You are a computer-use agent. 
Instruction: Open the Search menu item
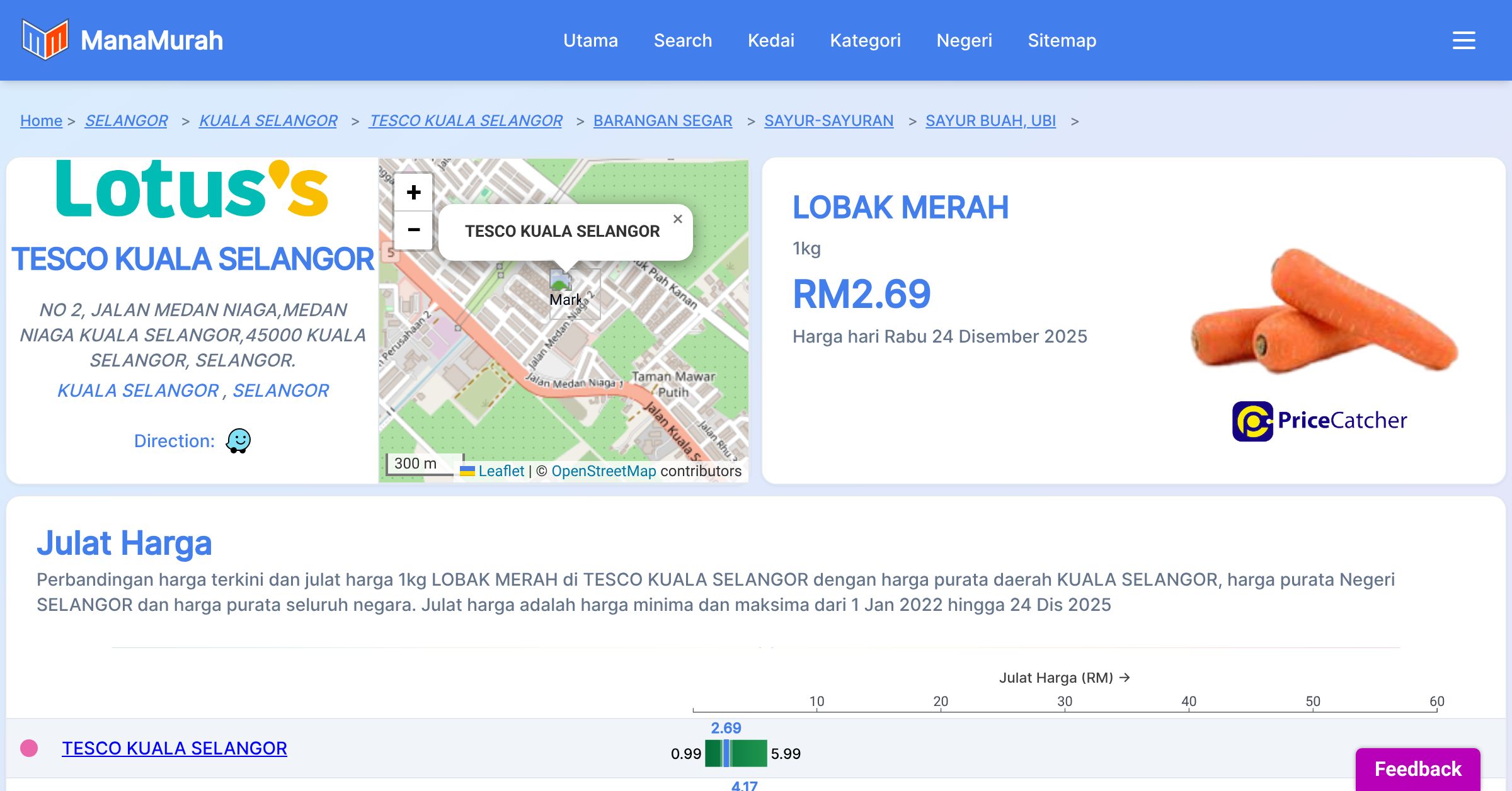pyautogui.click(x=682, y=40)
